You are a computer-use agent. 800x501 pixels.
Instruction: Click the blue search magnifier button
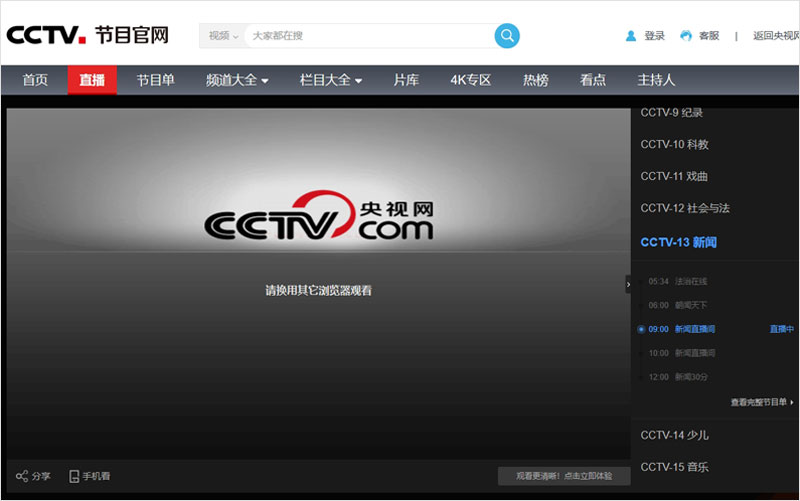tap(507, 36)
